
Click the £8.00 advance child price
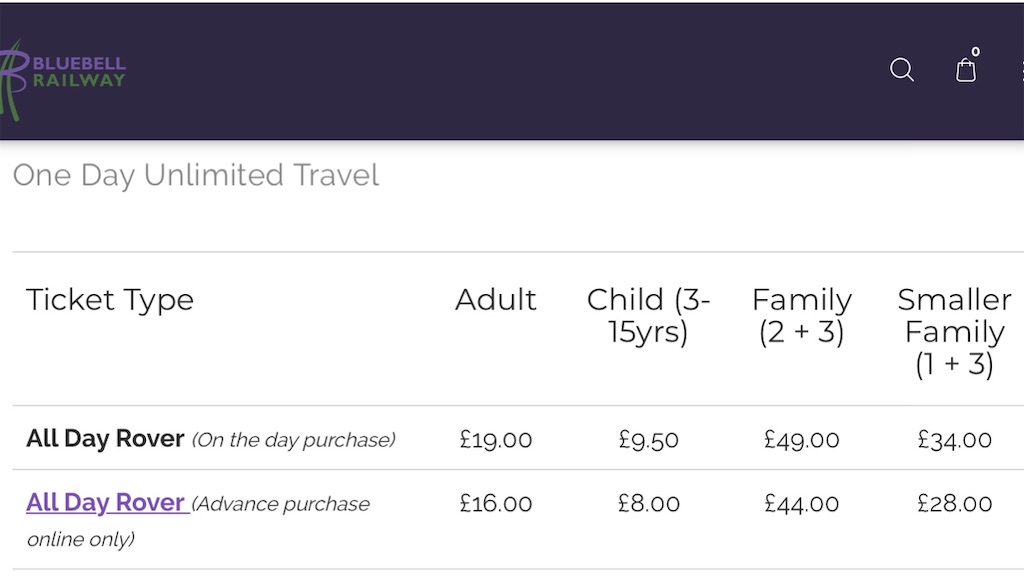648,503
